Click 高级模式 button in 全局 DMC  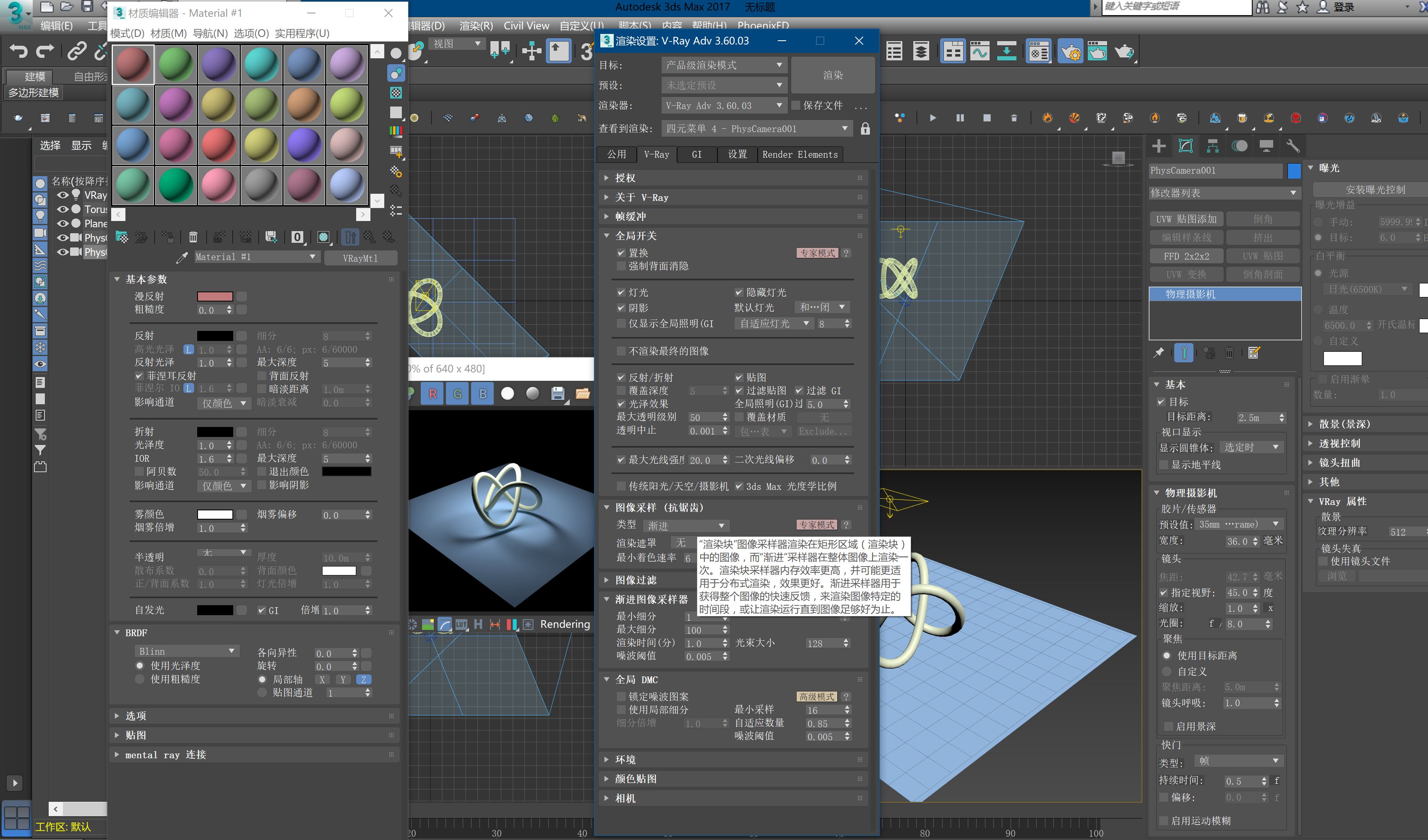click(x=817, y=697)
